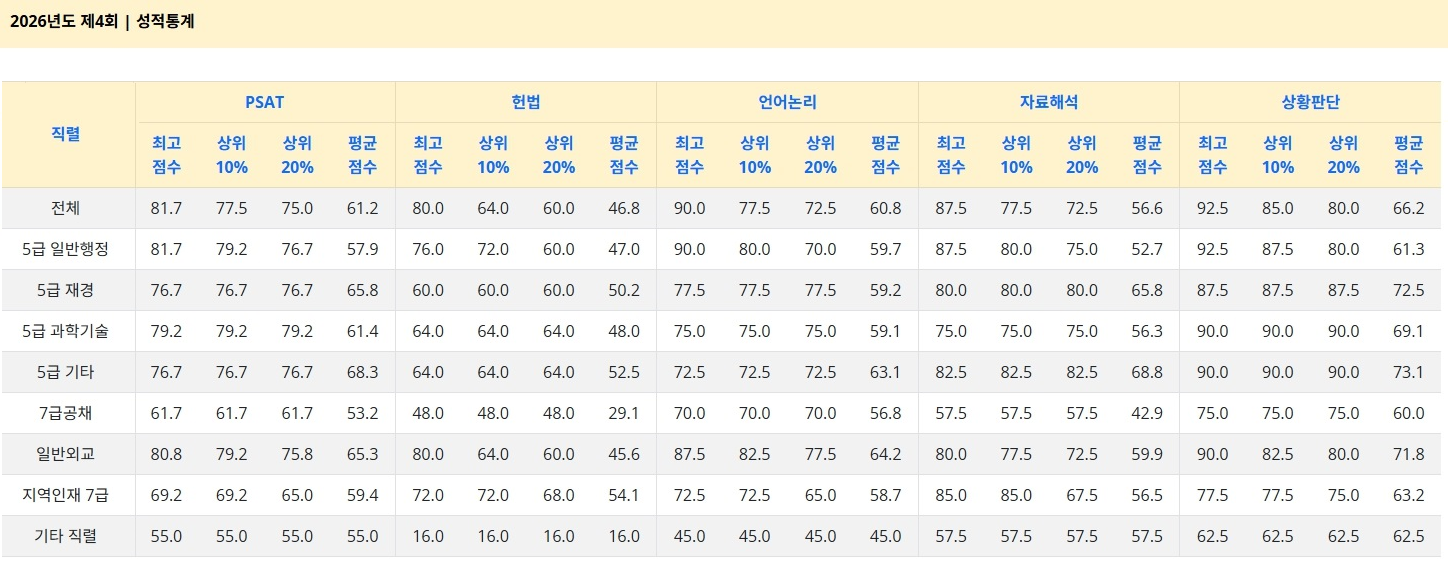Select the 5급 기타 row label
Image resolution: width=1448 pixels, height=563 pixels.
[66, 372]
